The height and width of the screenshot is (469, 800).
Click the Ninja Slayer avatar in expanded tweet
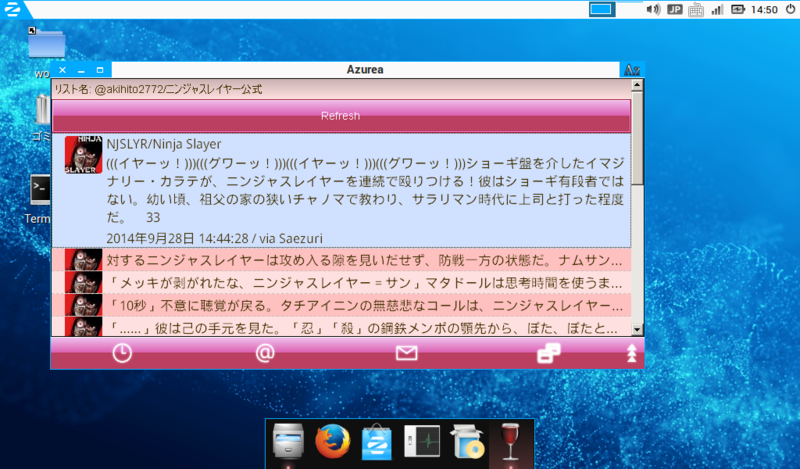pos(83,155)
